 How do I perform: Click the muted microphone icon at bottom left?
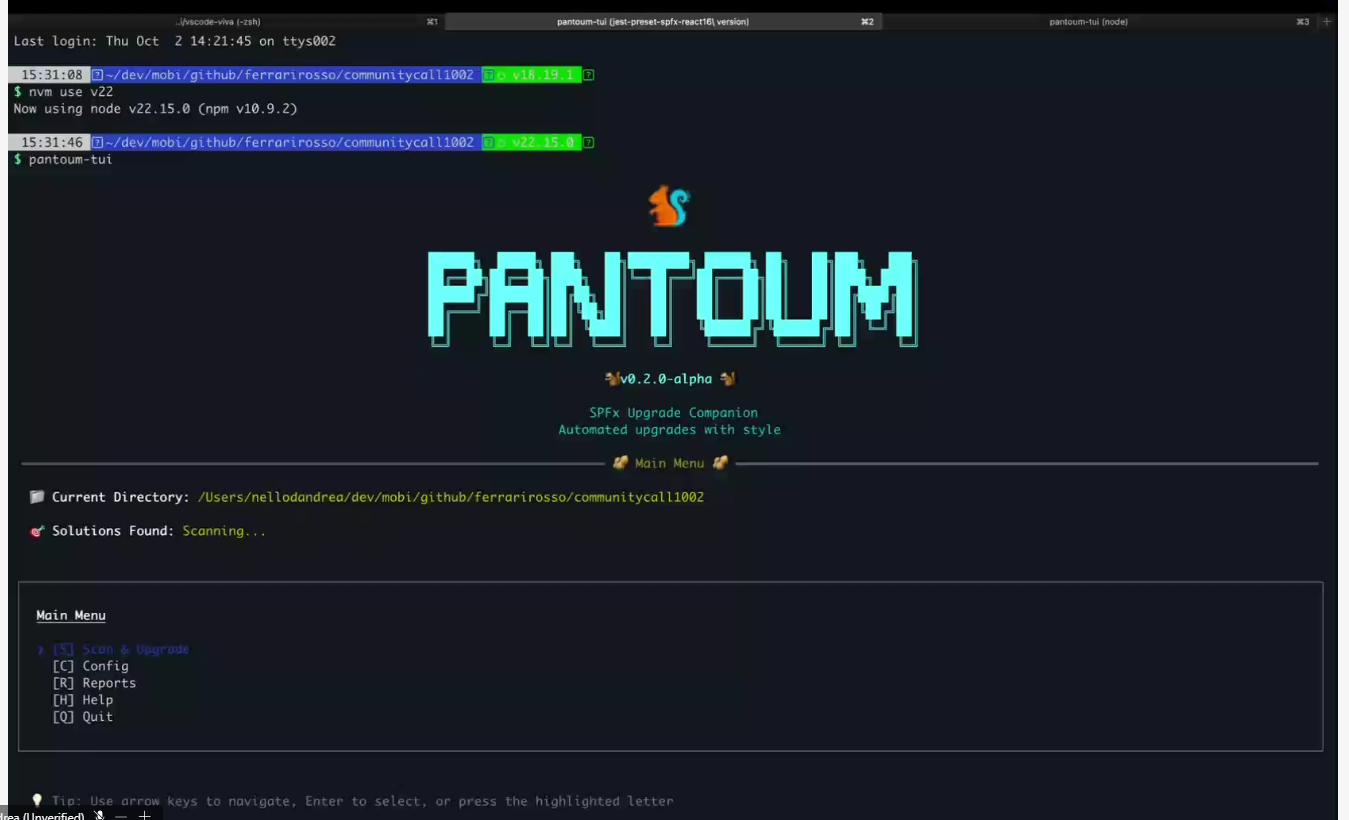click(99, 815)
